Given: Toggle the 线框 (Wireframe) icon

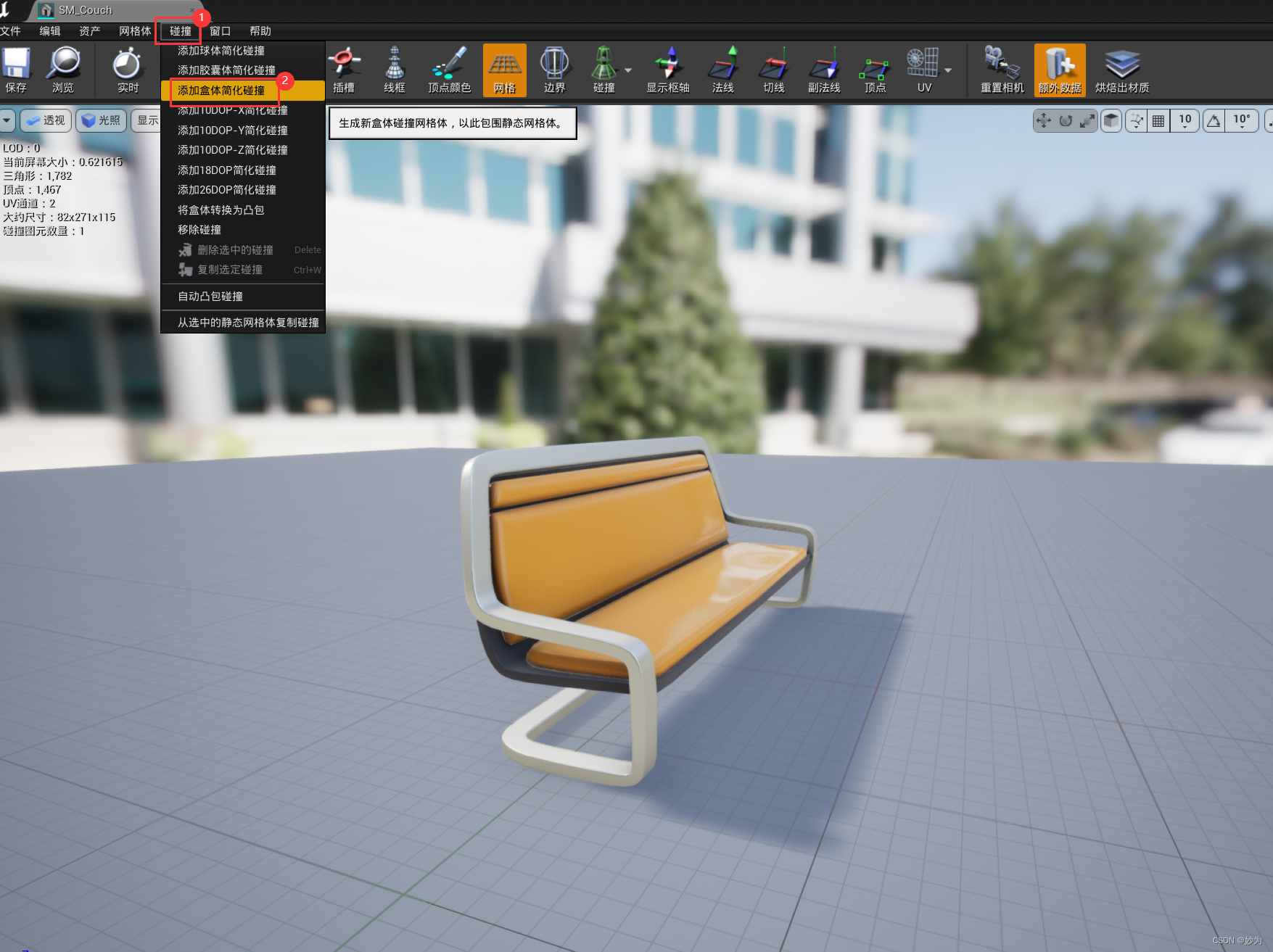Looking at the screenshot, I should click(395, 70).
